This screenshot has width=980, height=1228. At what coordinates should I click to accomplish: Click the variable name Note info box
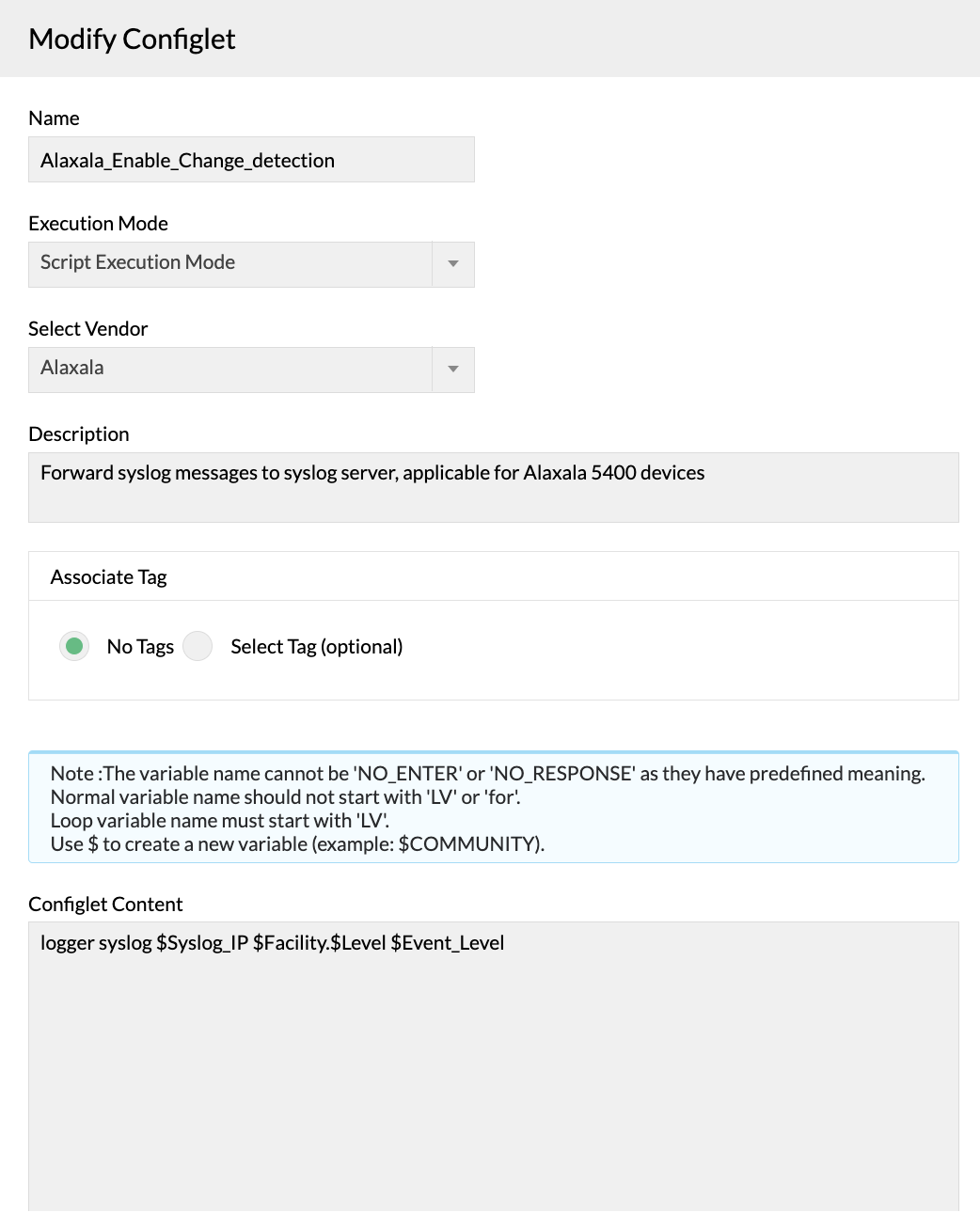(493, 808)
